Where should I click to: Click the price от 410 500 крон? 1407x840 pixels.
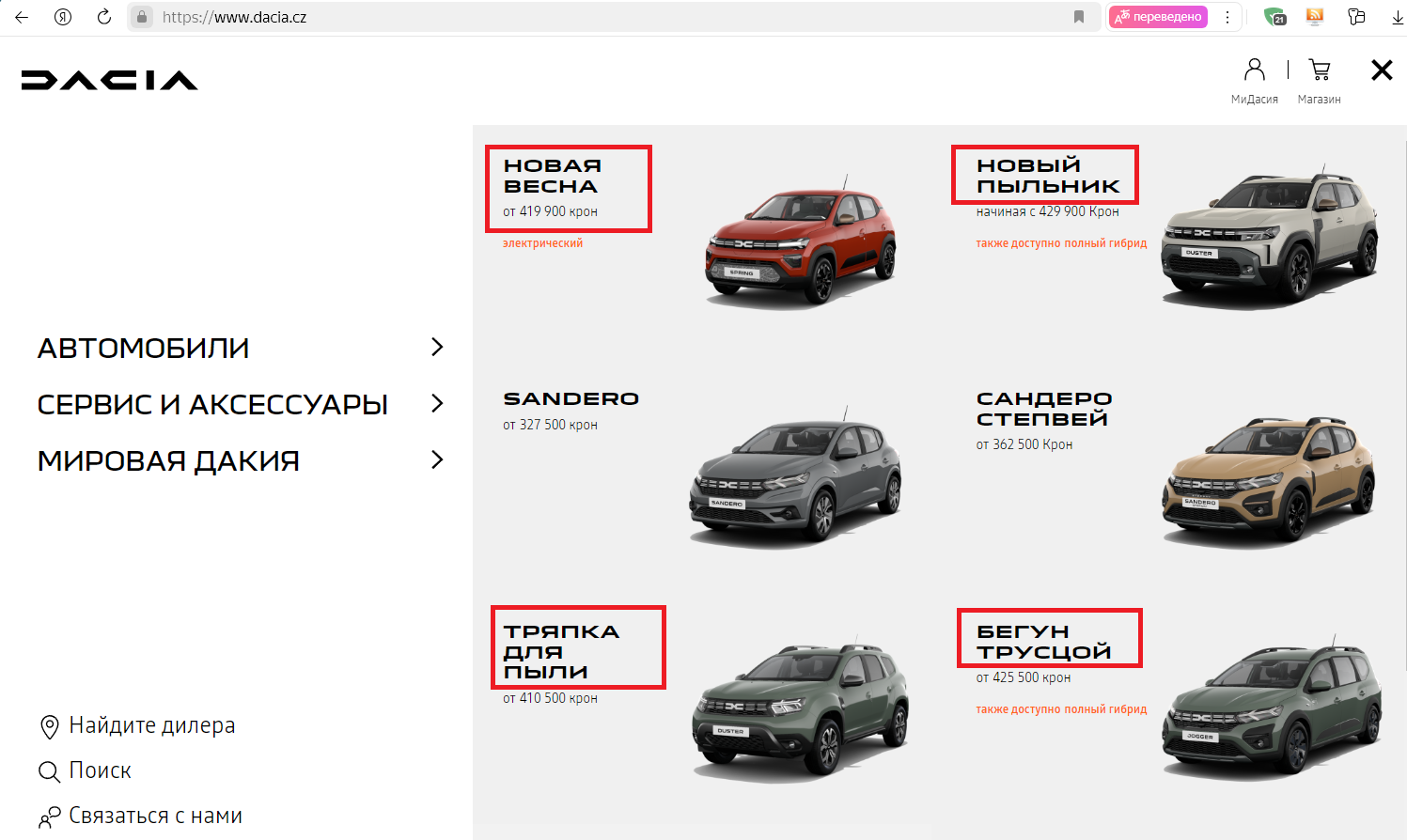(550, 698)
